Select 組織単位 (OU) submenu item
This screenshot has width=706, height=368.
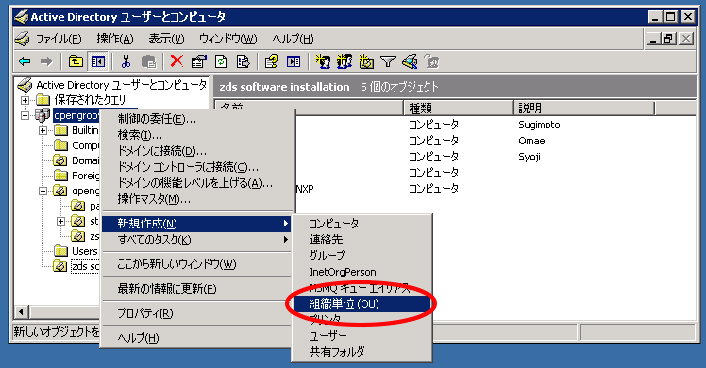362,304
